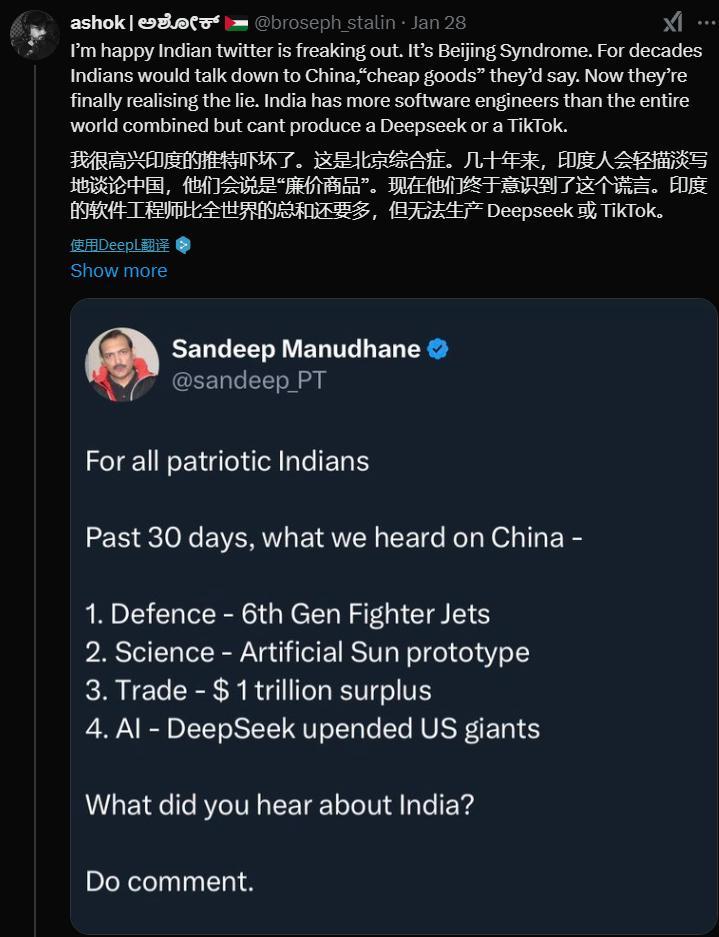Click the "Do comment." line in quoted tweet
The width and height of the screenshot is (719, 937).
pyautogui.click(x=169, y=881)
